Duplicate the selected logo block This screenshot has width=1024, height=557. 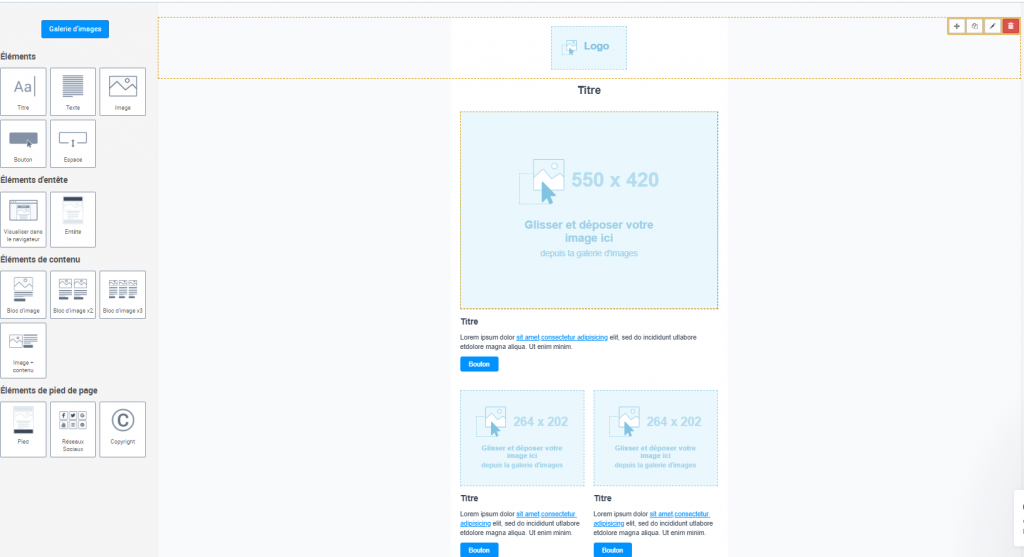pos(974,26)
